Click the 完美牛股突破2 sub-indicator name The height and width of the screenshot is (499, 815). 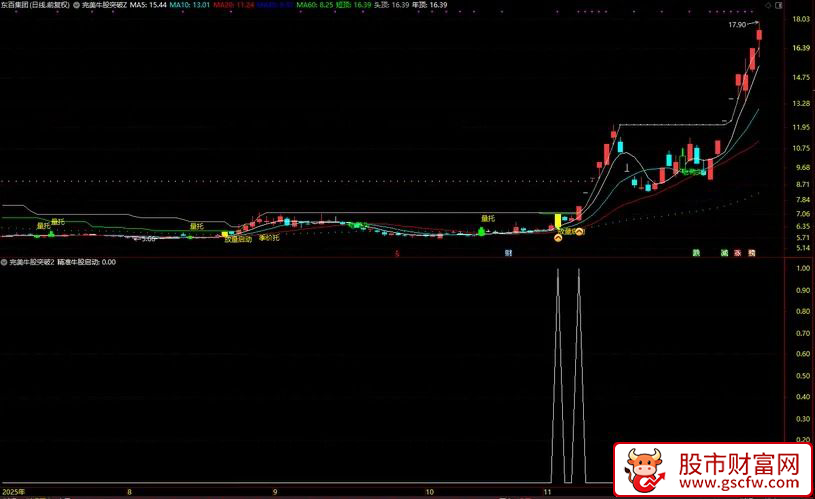[32, 262]
